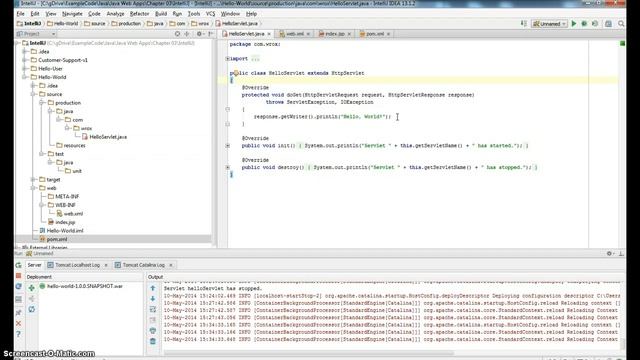This screenshot has width=640, height=360.
Task: Collapse the source folder node
Action: point(33,94)
